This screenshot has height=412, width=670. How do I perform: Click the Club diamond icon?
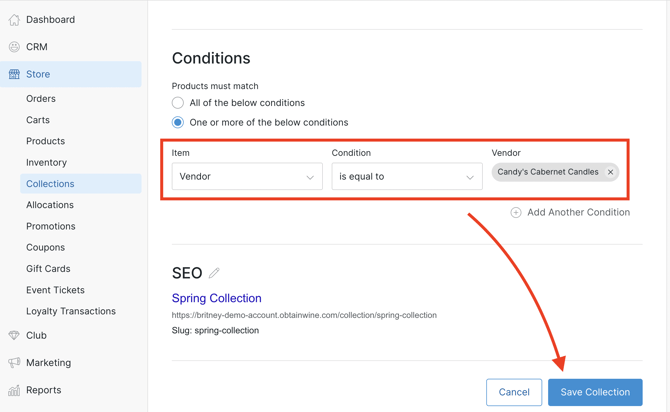pyautogui.click(x=14, y=336)
